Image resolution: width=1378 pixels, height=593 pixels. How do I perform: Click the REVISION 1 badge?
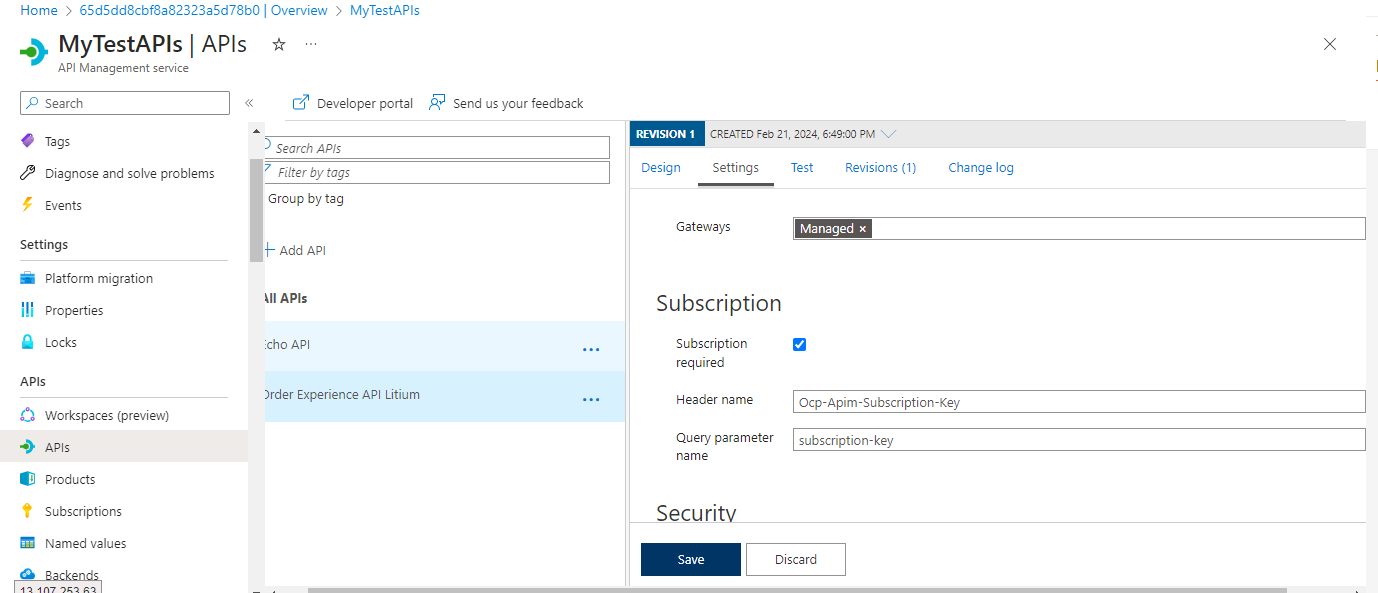pos(667,134)
